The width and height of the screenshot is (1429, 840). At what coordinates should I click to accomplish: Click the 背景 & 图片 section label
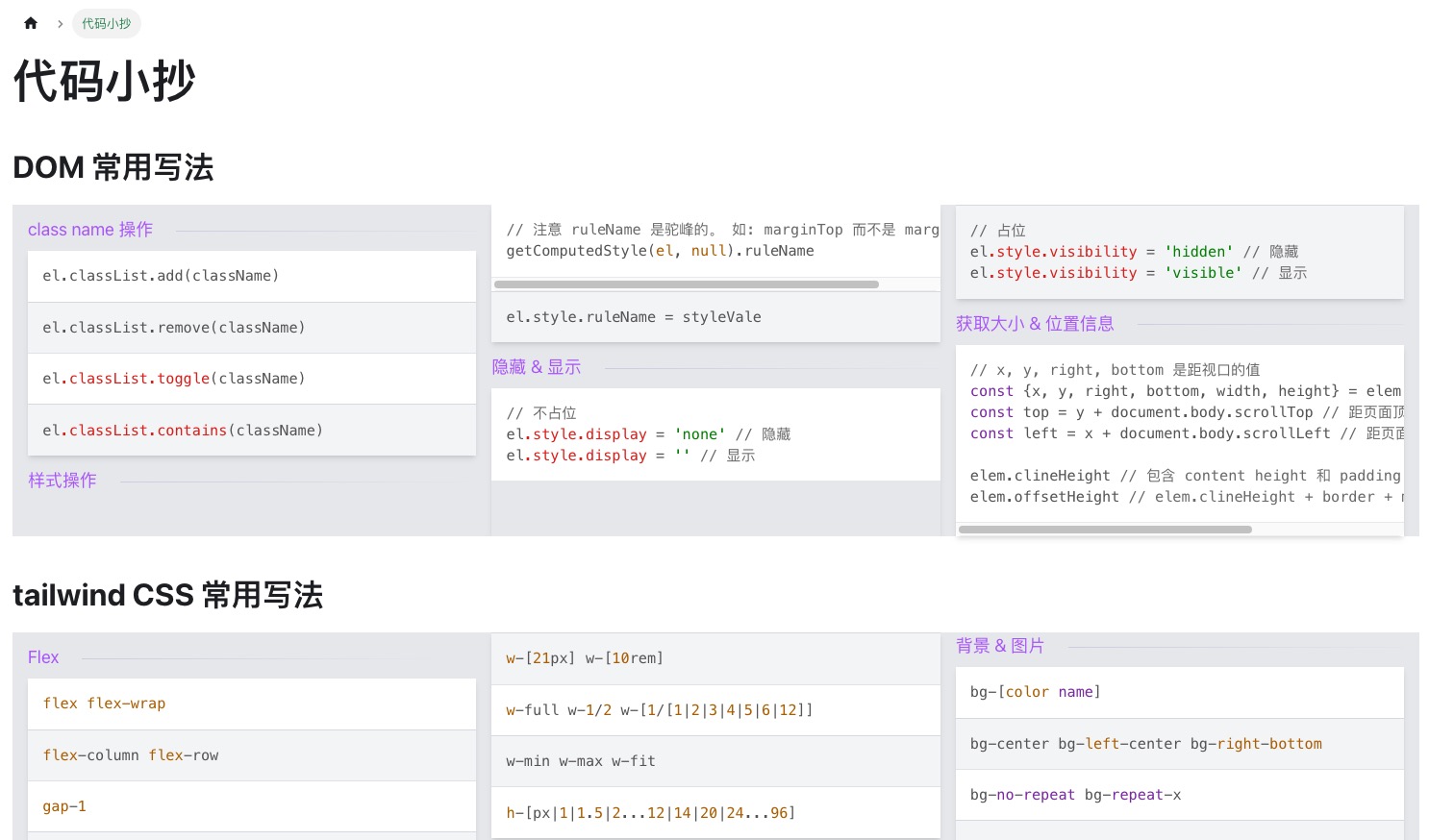pos(1000,646)
